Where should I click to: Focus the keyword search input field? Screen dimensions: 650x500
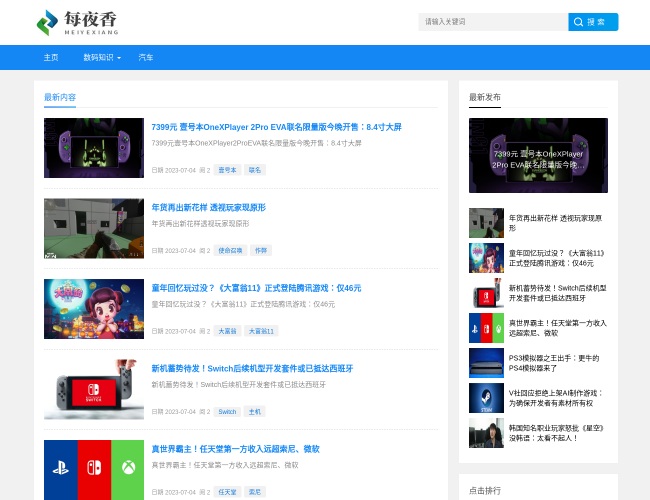[x=493, y=22]
